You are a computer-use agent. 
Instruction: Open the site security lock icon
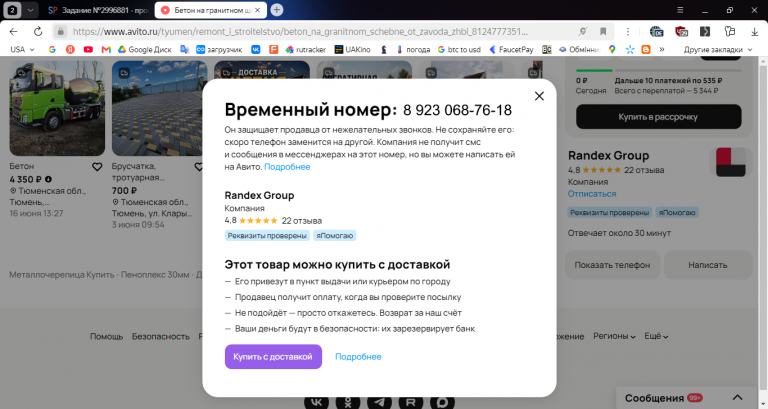click(x=60, y=32)
